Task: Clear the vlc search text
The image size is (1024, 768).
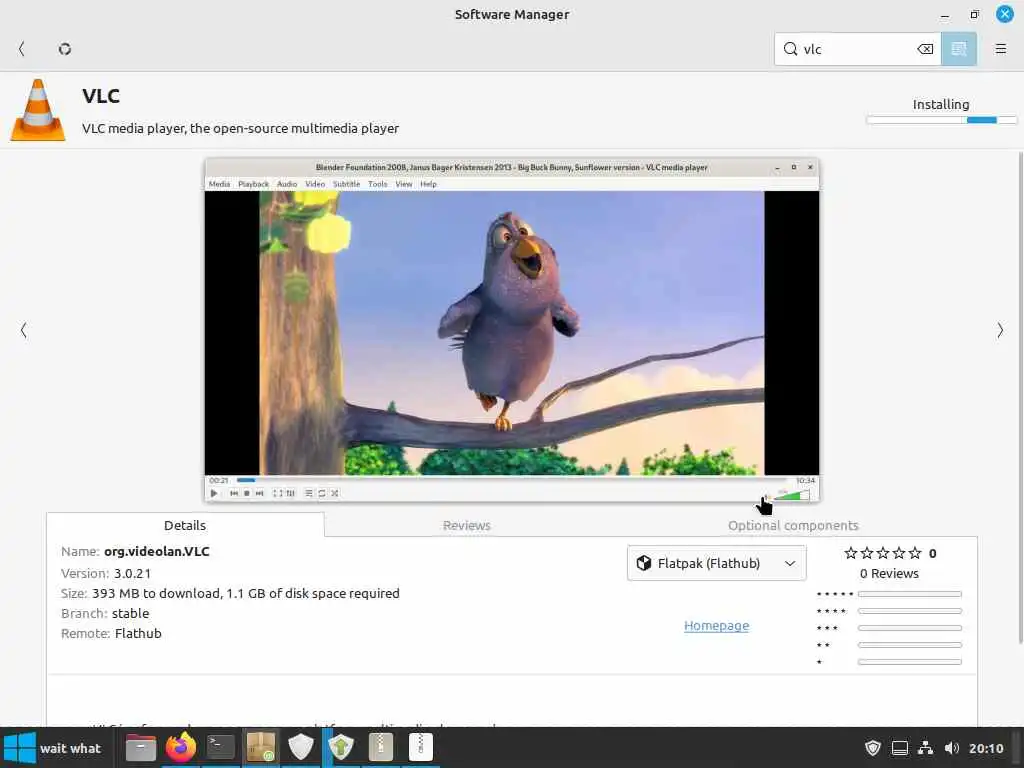Action: tap(925, 49)
